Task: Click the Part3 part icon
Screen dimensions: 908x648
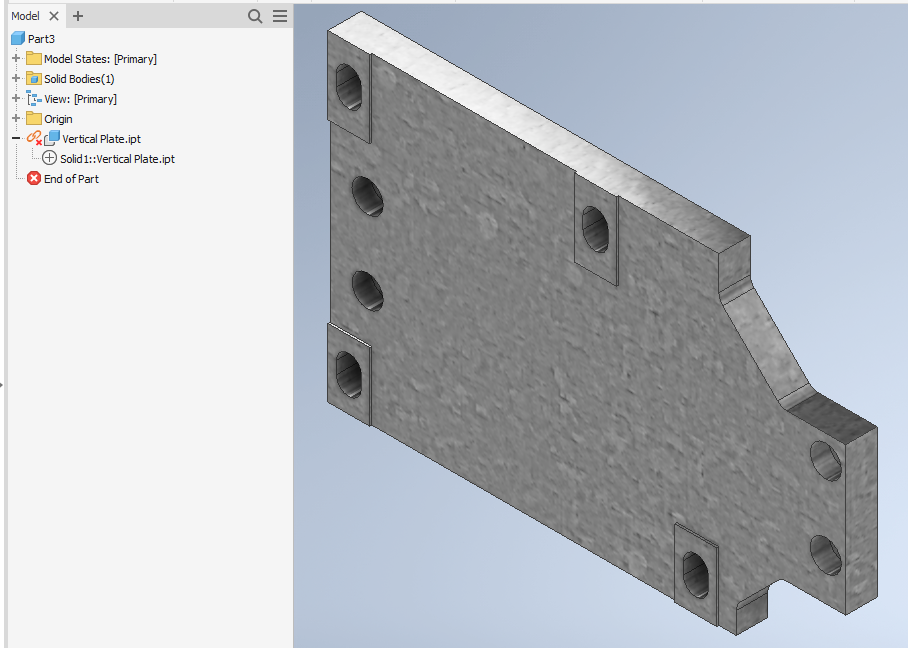Action: 17,38
